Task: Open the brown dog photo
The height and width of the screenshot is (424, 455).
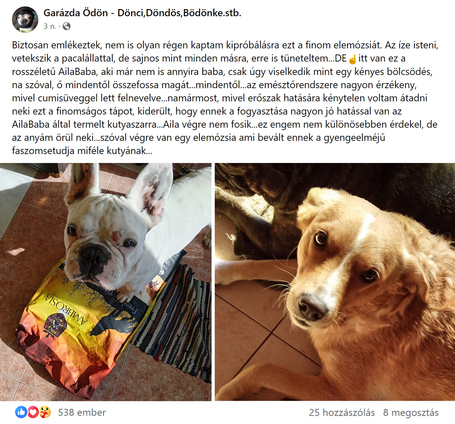Action: click(335, 282)
